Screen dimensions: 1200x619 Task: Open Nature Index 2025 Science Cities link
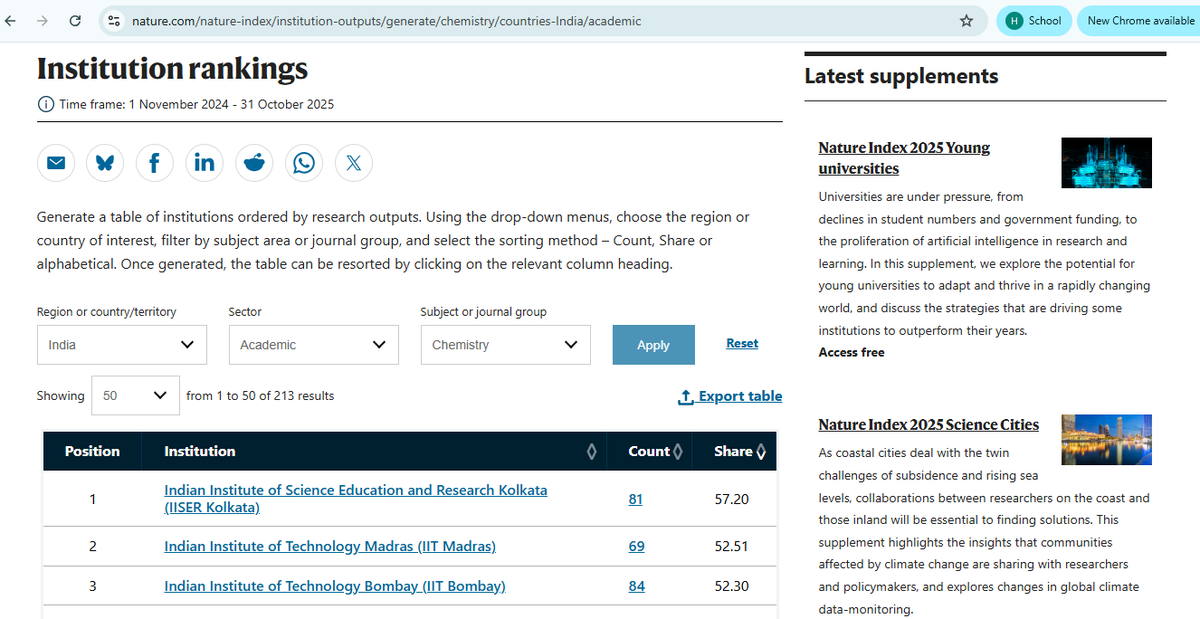click(x=929, y=425)
